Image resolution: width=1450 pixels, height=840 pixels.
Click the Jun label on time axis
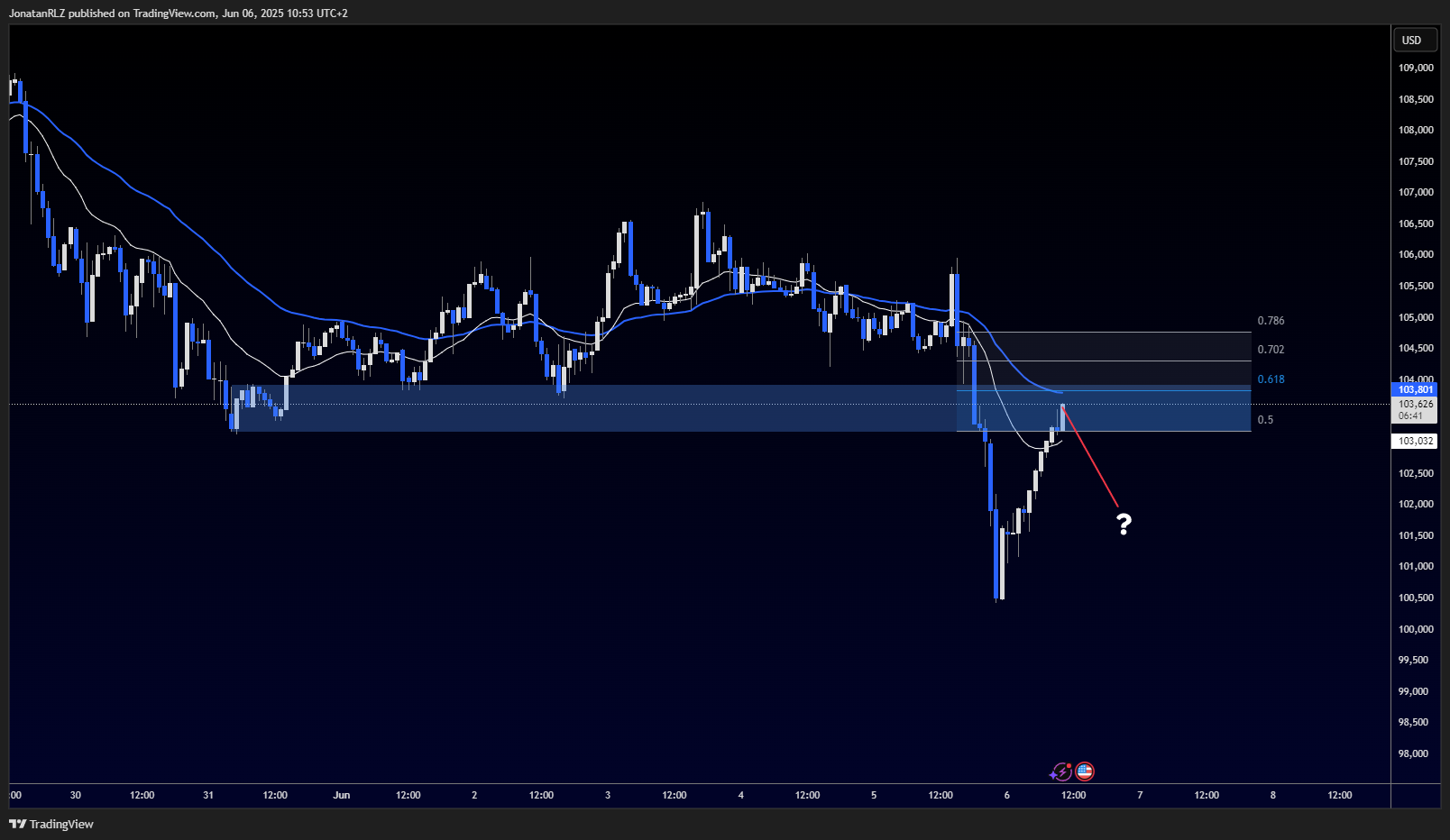tap(342, 795)
